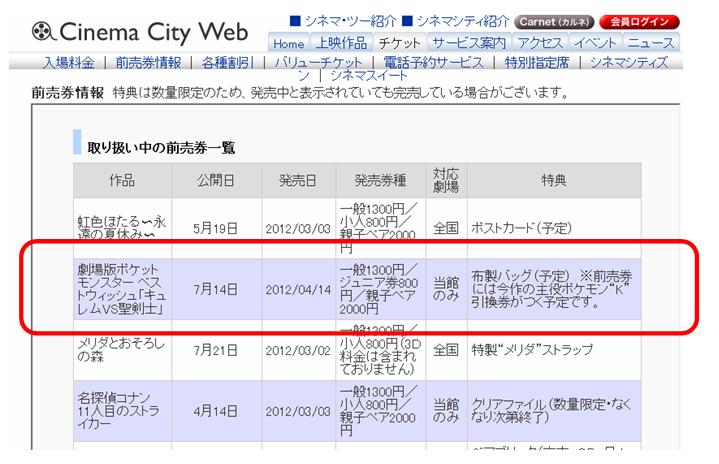The width and height of the screenshot is (719, 464).
Task: Click the 2012/03/02 sale date cell
Action: (298, 350)
